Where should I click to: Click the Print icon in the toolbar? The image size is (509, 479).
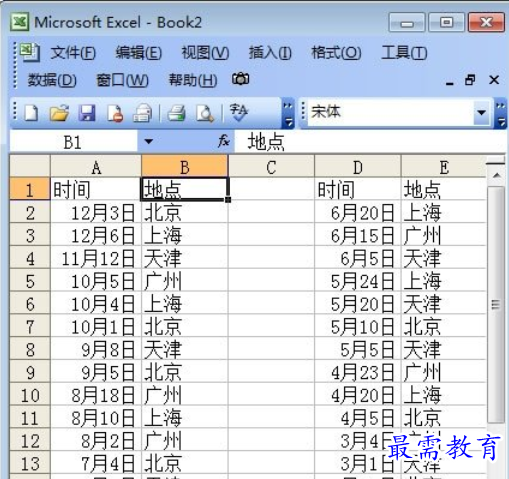tap(176, 113)
